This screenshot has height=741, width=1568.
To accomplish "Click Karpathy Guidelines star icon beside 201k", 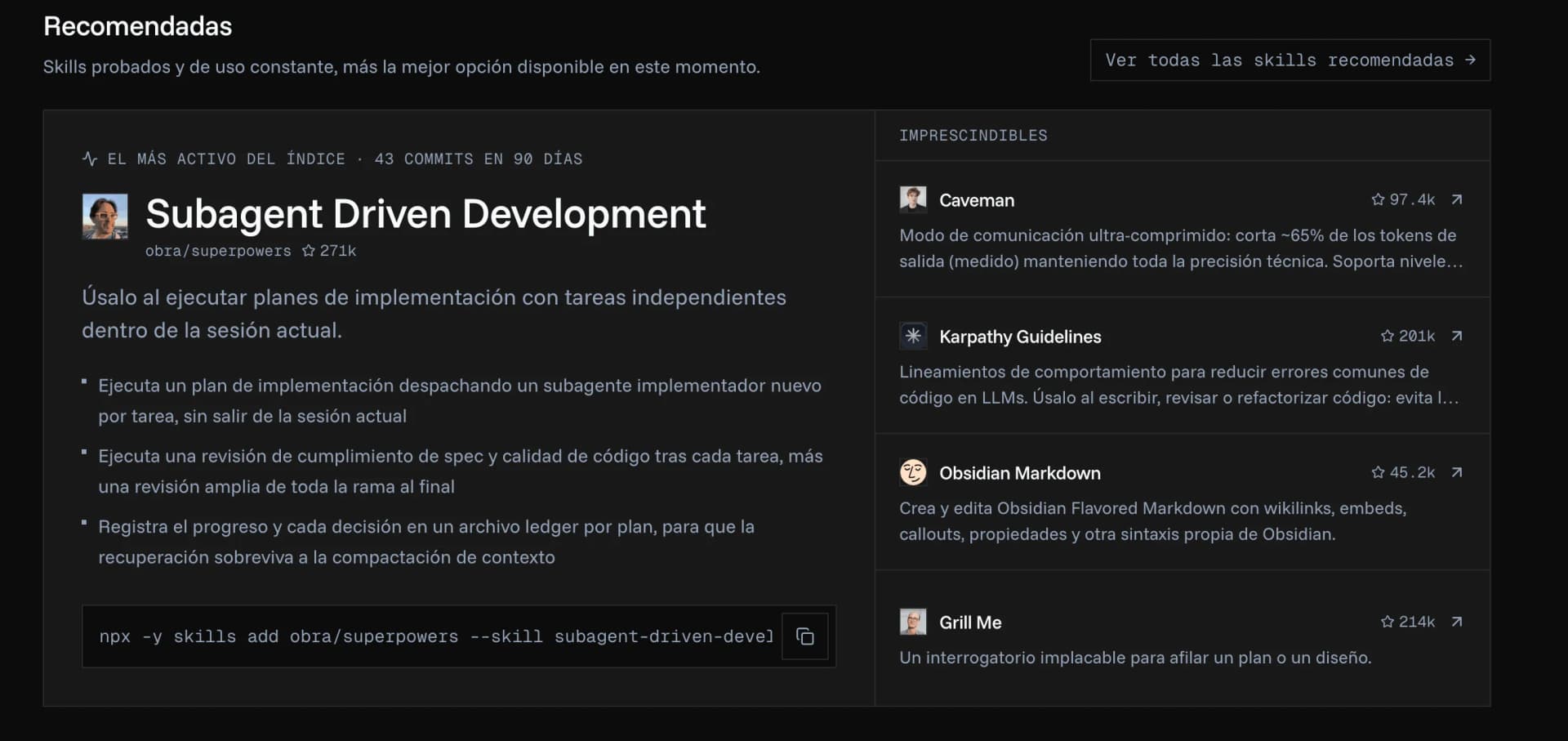I will tap(1387, 336).
